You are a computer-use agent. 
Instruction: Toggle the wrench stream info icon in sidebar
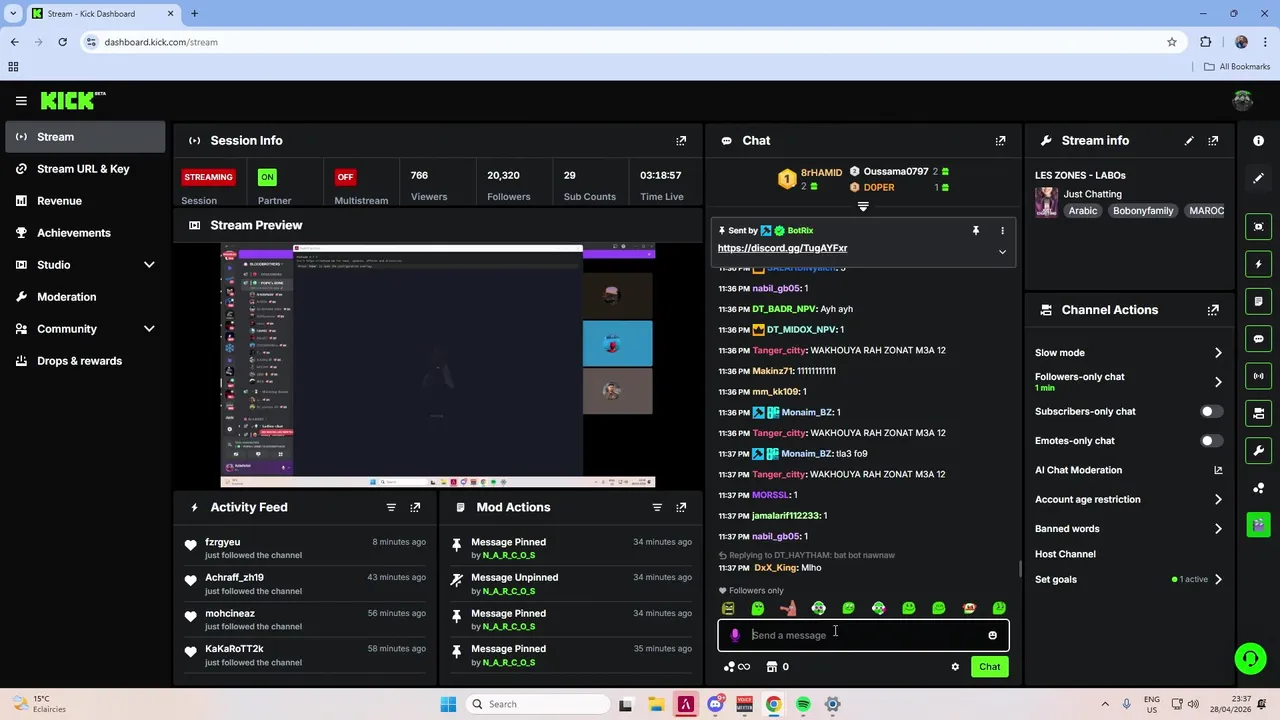coord(1258,450)
